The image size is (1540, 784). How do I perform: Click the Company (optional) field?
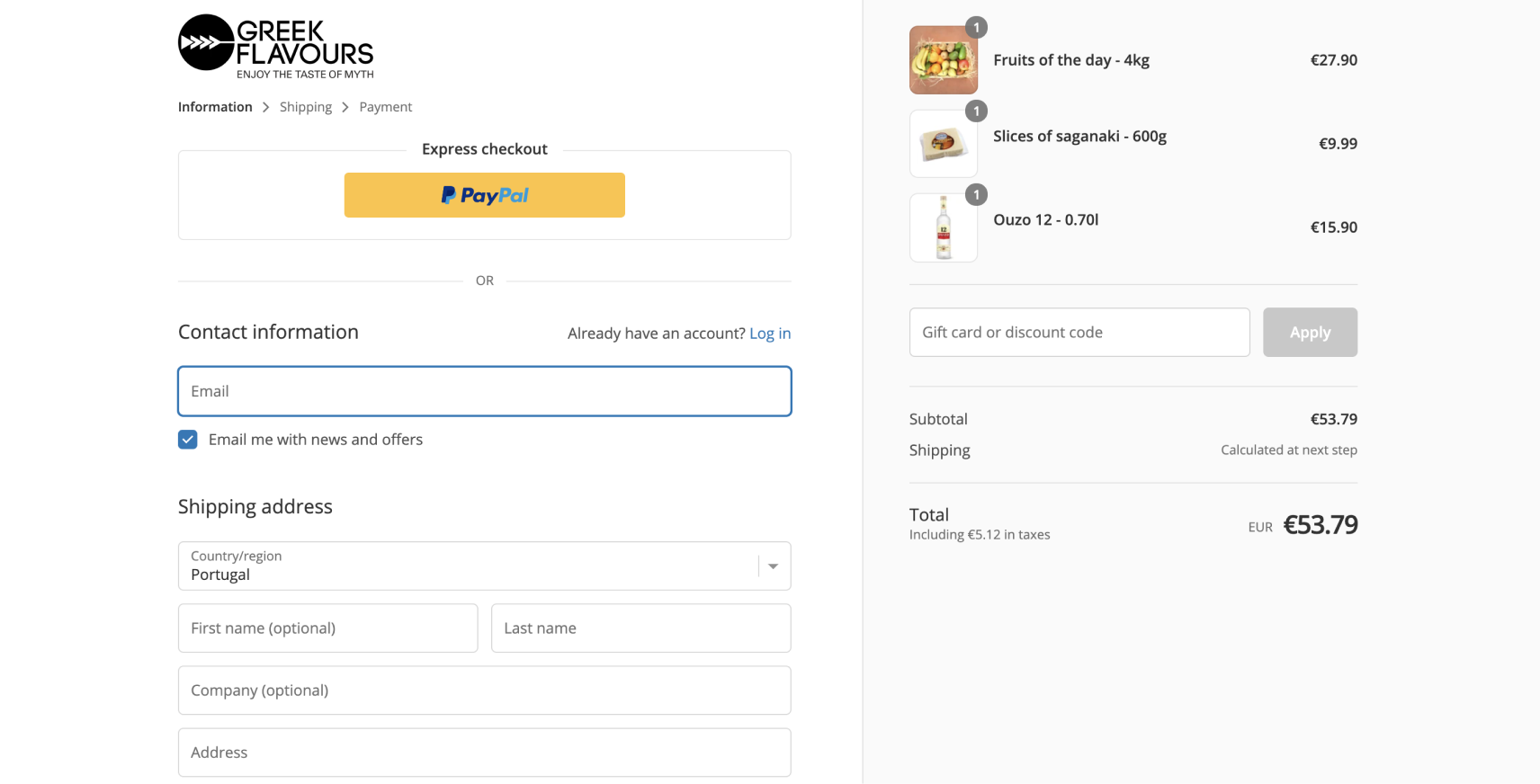(485, 690)
